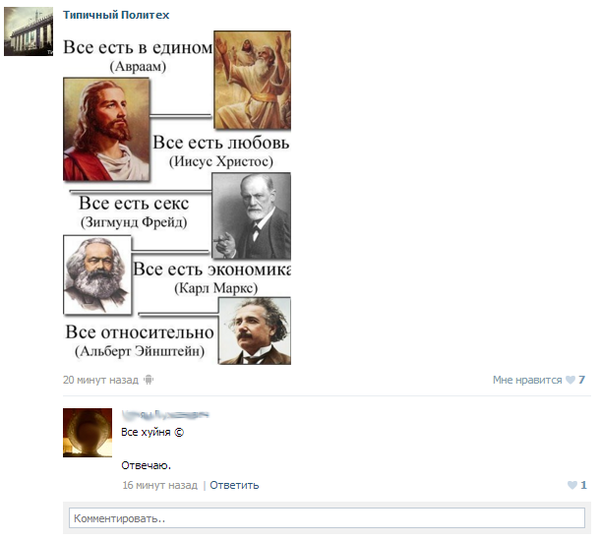600x540 pixels.
Task: Click the post like count 7
Action: coord(582,380)
